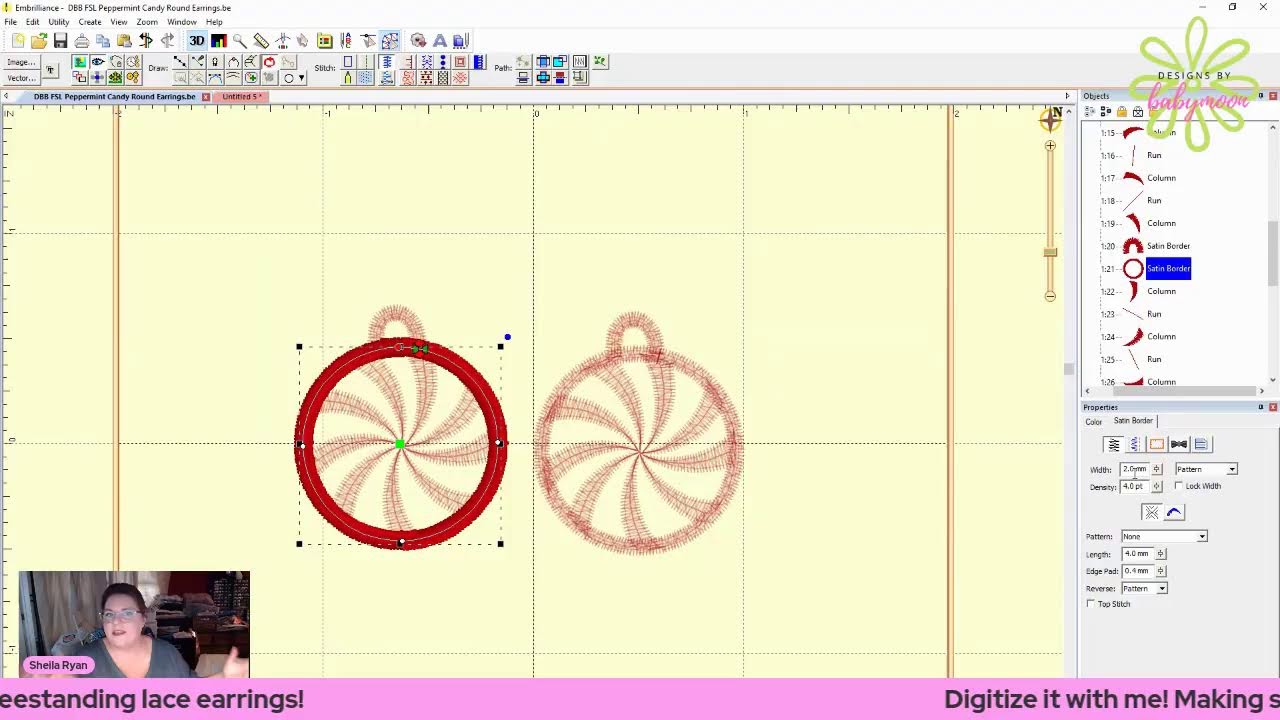Open the Edit menu
Screen dimensions: 1280x720
click(x=33, y=22)
